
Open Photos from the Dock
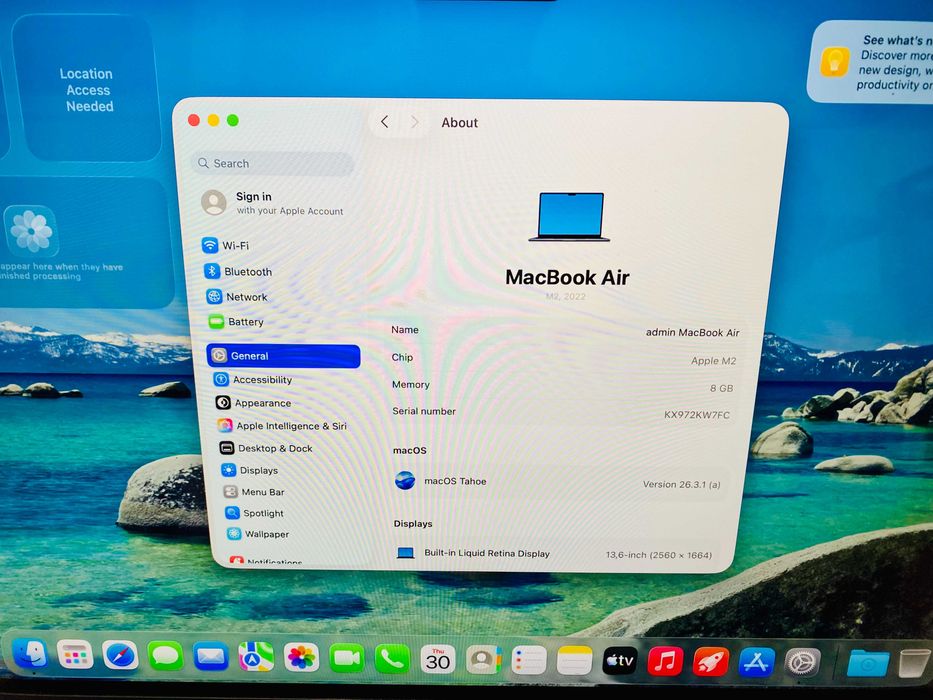click(x=301, y=658)
